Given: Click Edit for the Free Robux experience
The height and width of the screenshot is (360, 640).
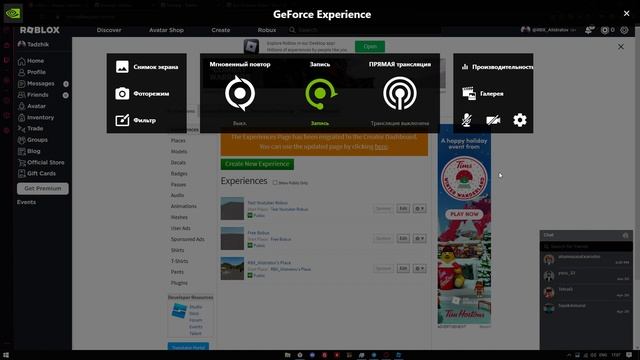Looking at the screenshot, I should 403,238.
